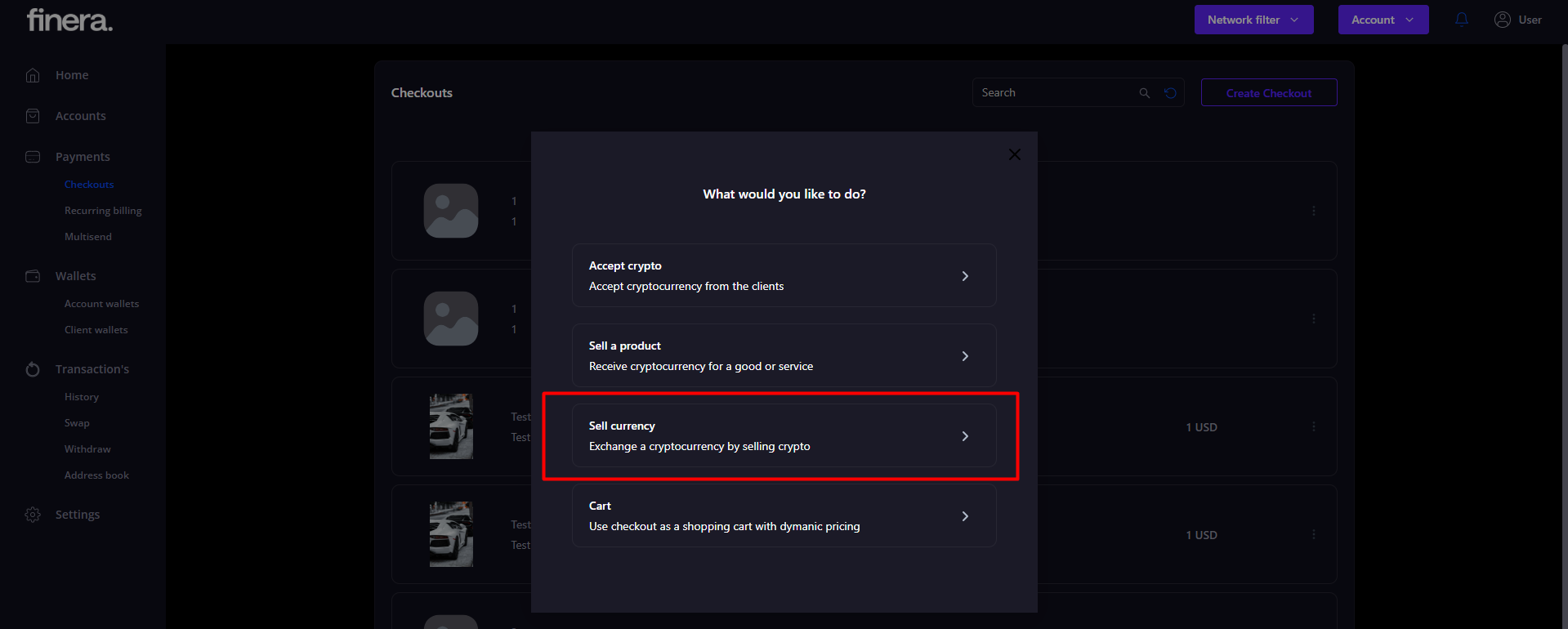
Task: Click the Wallets icon in sidebar
Action: coord(33,276)
